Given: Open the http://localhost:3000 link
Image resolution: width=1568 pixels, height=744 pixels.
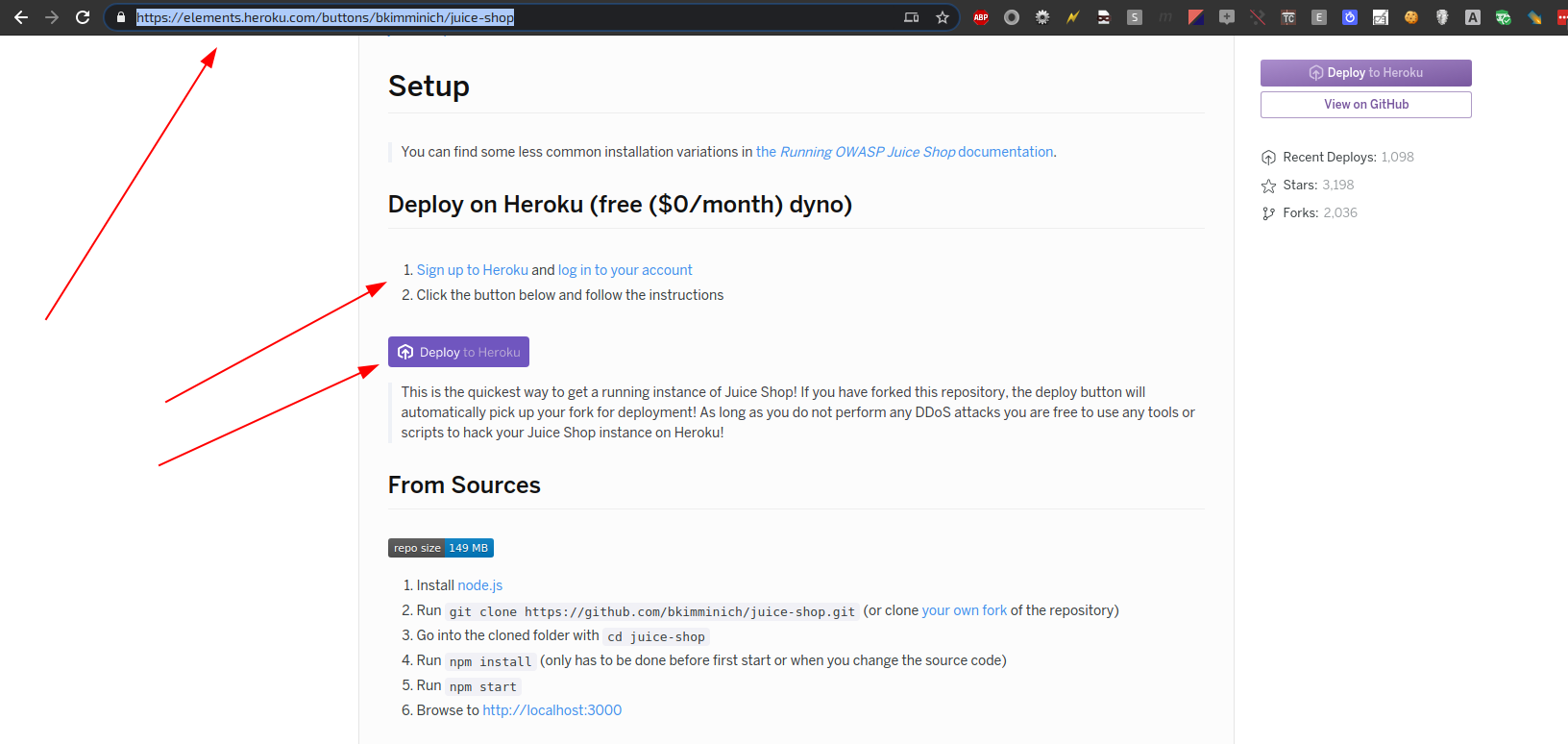Looking at the screenshot, I should [551, 710].
